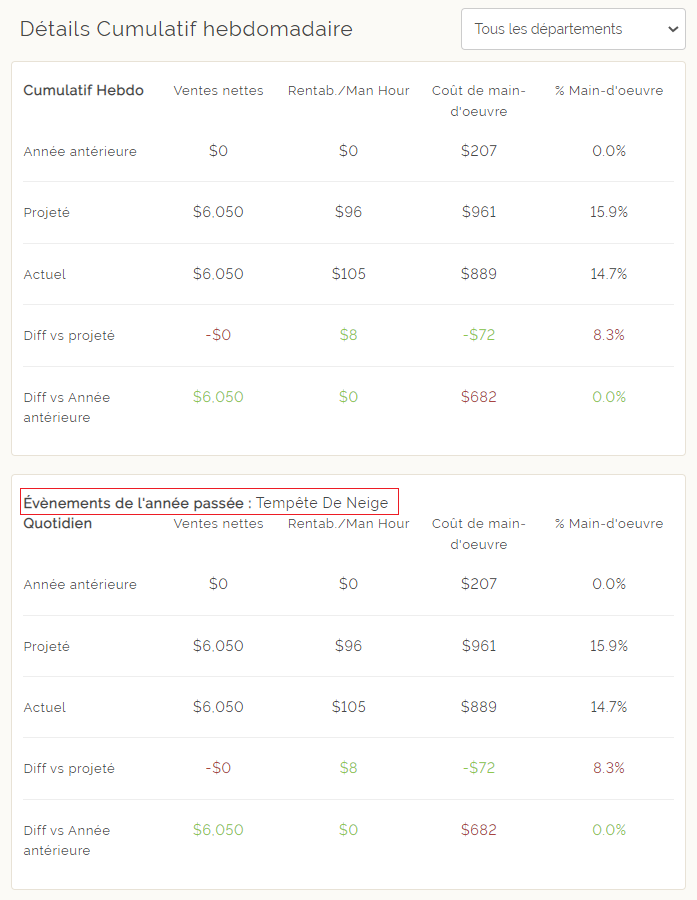
Task: Click Rentab./Man Hour header in the Quotidien table
Action: tap(348, 523)
